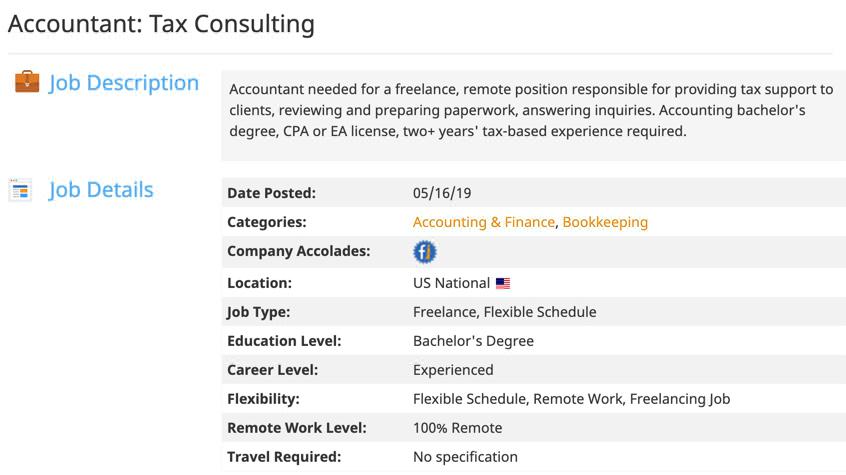Screen dimensions: 846x475
Task: Click the Company Accolades label
Action: 298,251
